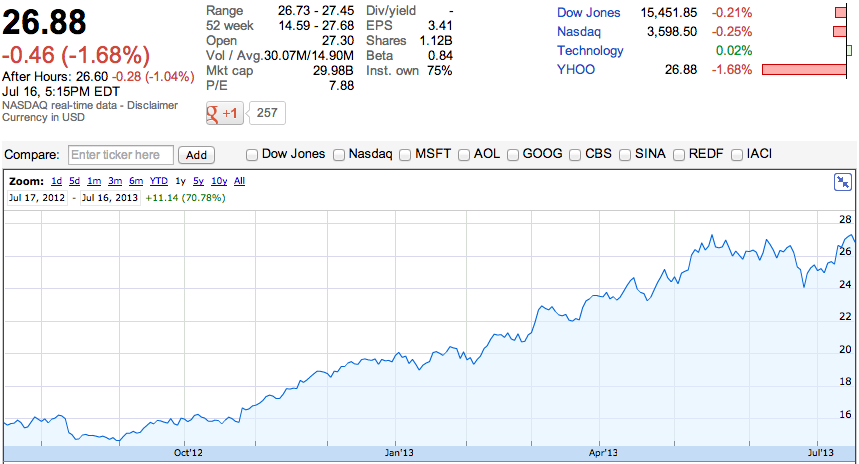Set chart zoom to 1d
Image resolution: width=859 pixels, height=464 pixels.
(x=56, y=181)
